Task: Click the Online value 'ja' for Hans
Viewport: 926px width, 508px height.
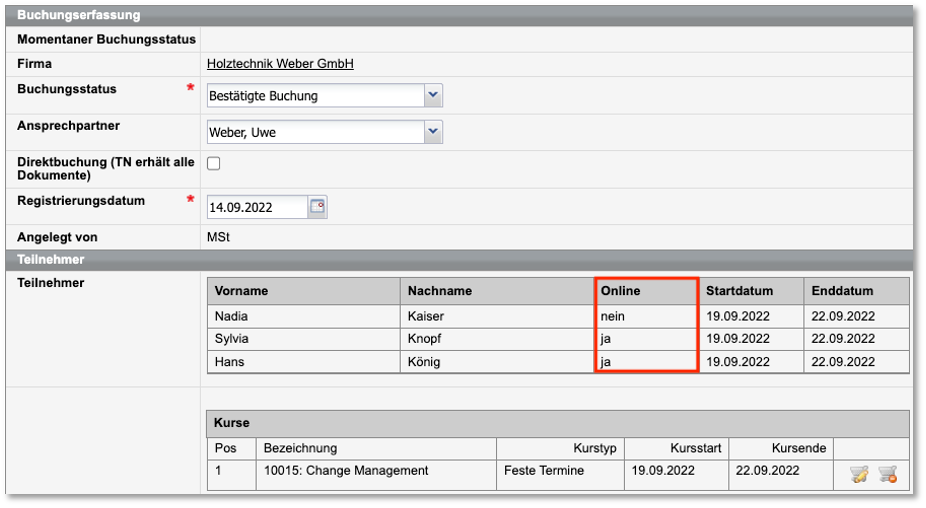Action: click(x=605, y=362)
